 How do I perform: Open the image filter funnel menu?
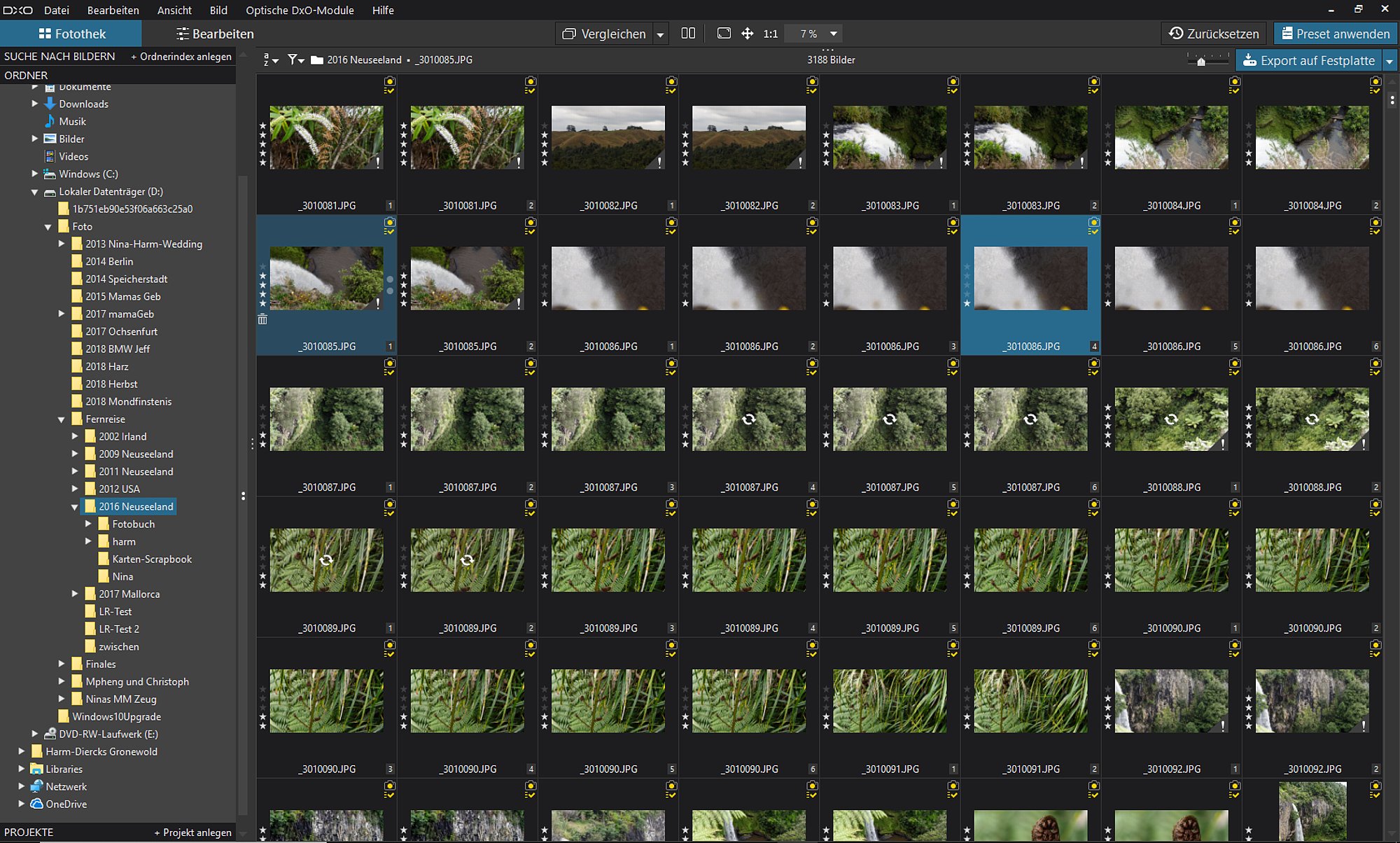[295, 60]
